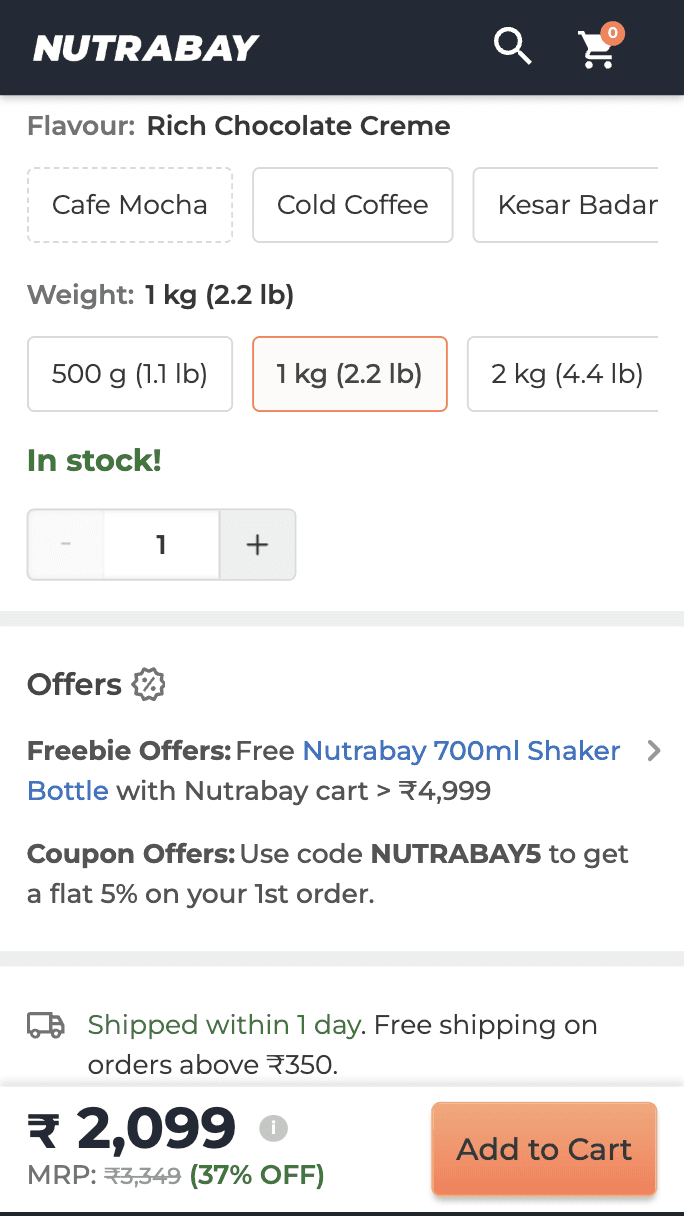
Task: Click the delivery truck icon
Action: (46, 1025)
